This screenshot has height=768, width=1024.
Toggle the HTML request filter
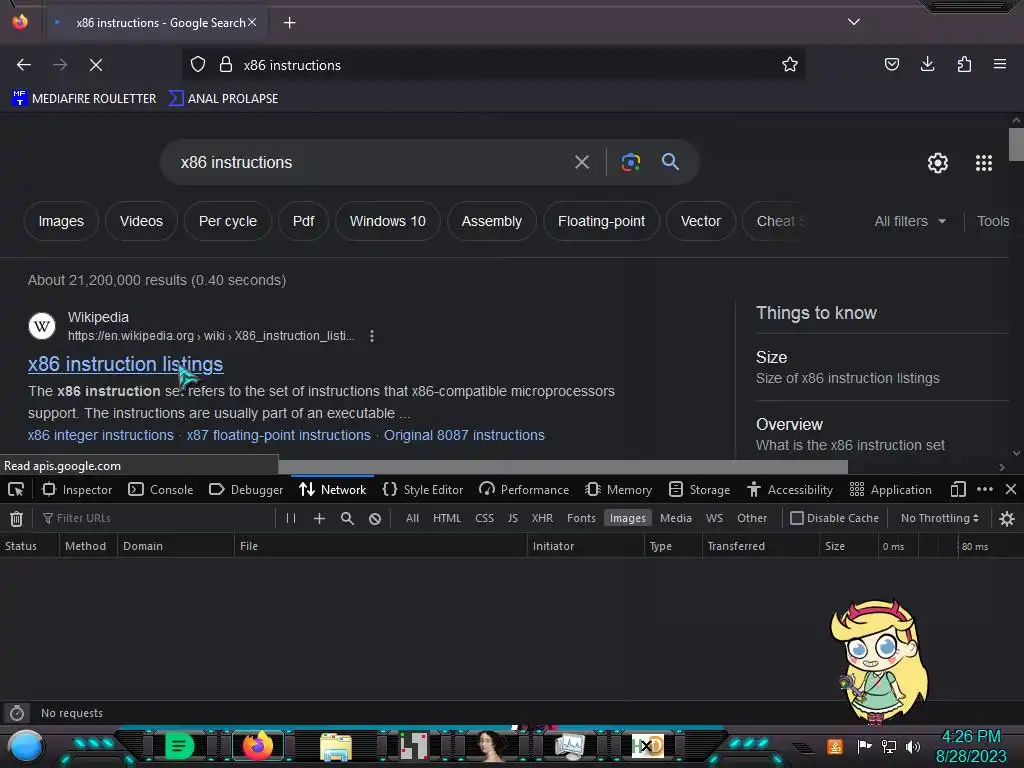click(447, 518)
